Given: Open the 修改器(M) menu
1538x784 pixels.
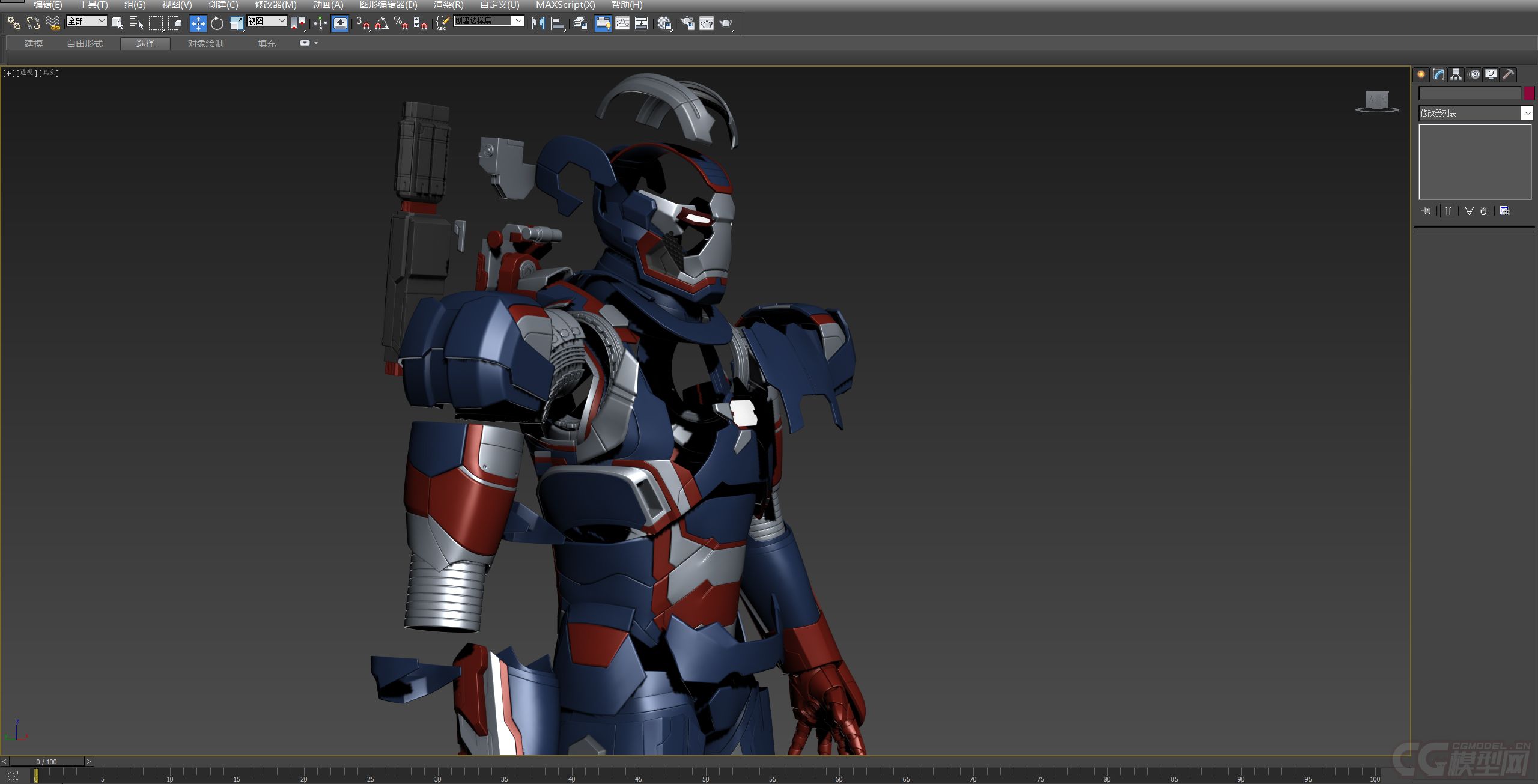Looking at the screenshot, I should 276,5.
